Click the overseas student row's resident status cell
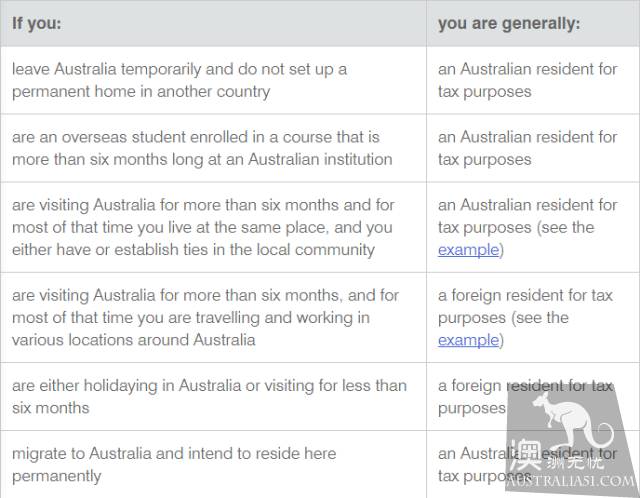The image size is (640, 498). (527, 148)
